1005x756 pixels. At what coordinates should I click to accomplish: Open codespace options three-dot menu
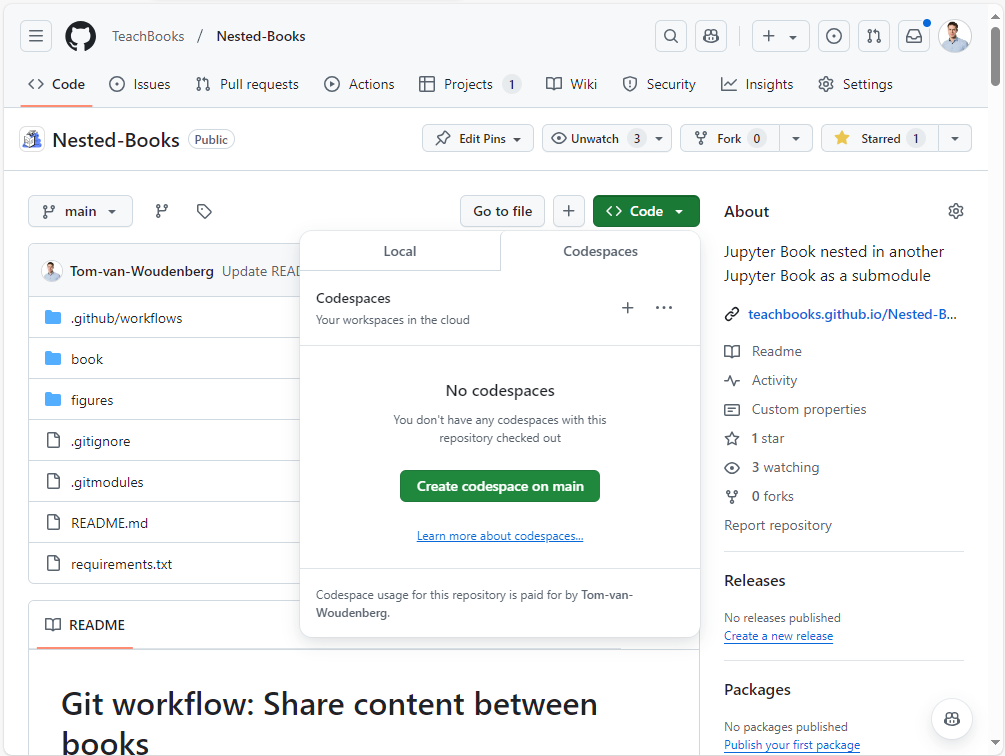coord(664,308)
